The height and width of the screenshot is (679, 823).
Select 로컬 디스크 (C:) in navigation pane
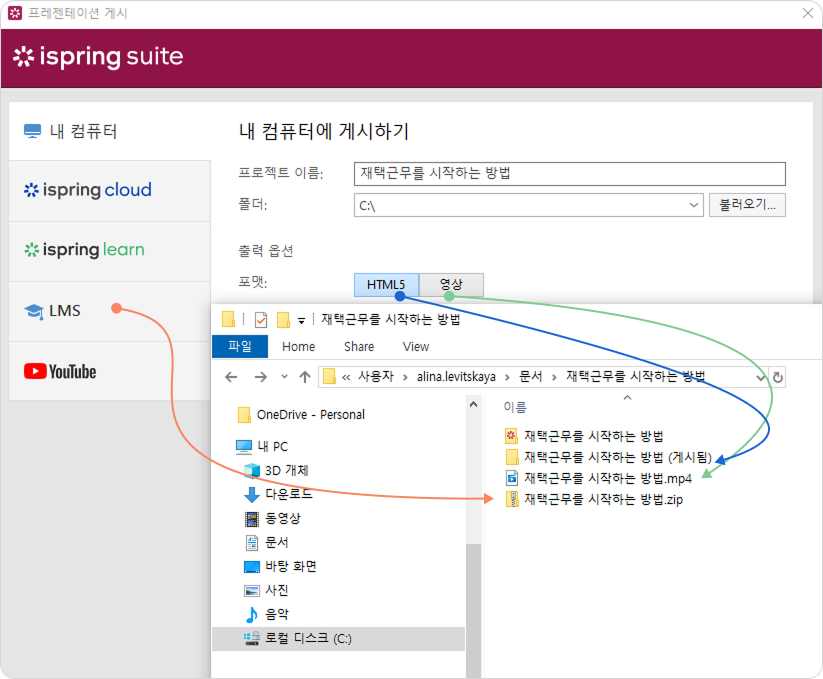tap(338, 639)
